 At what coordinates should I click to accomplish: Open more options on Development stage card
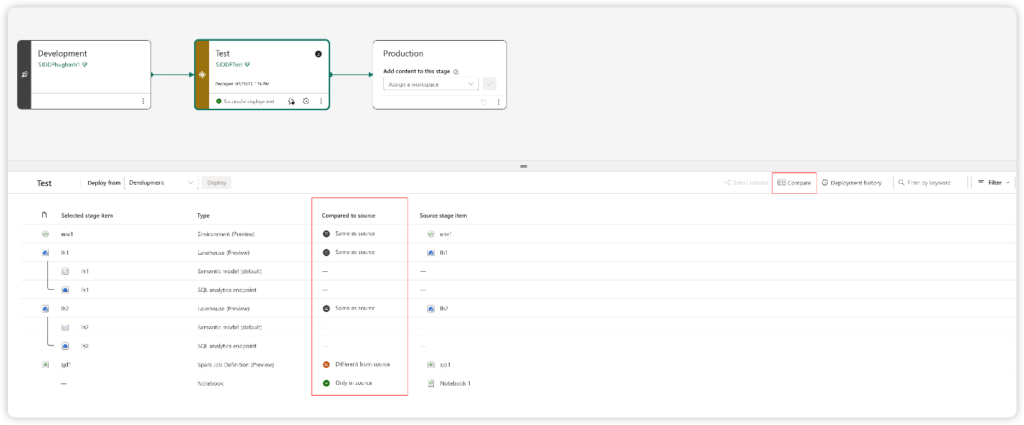tap(143, 101)
